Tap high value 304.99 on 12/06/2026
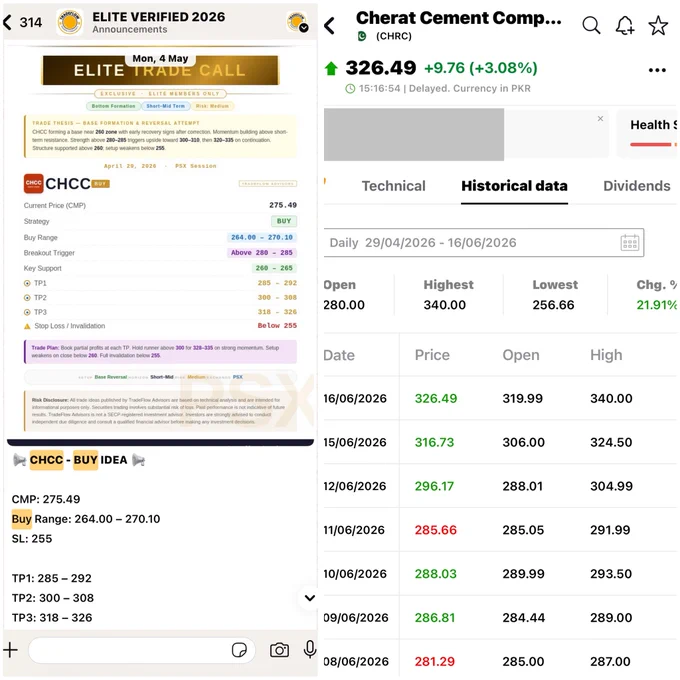This screenshot has height=680, width=680. coord(611,486)
